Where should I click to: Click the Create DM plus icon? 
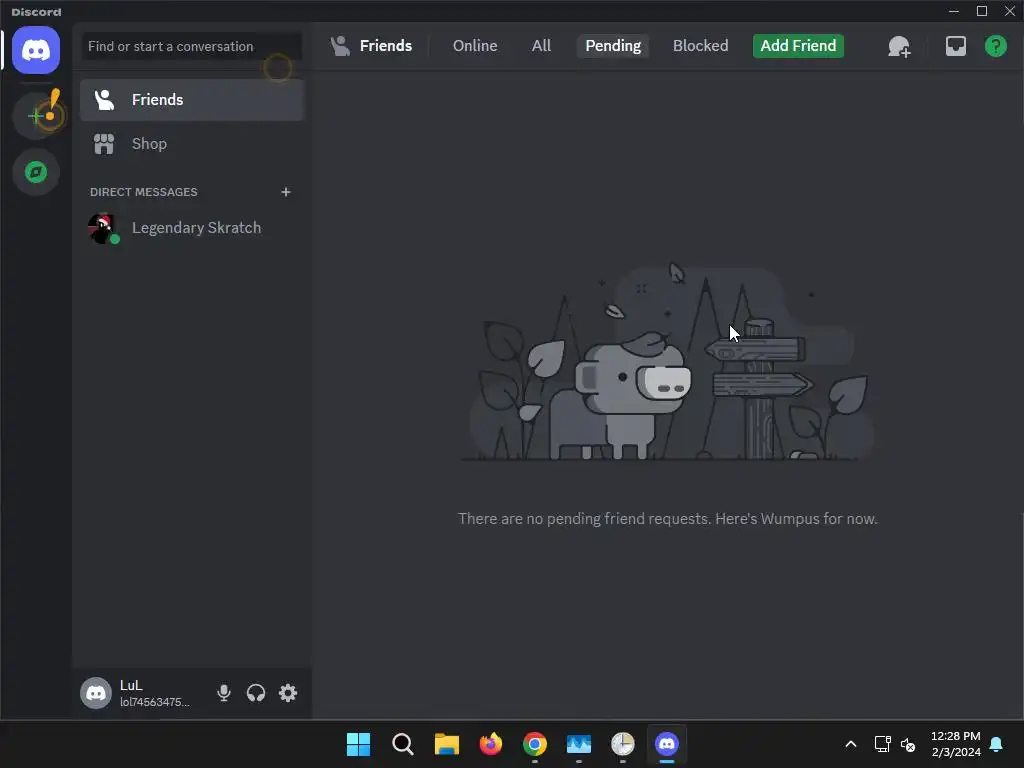coord(285,192)
